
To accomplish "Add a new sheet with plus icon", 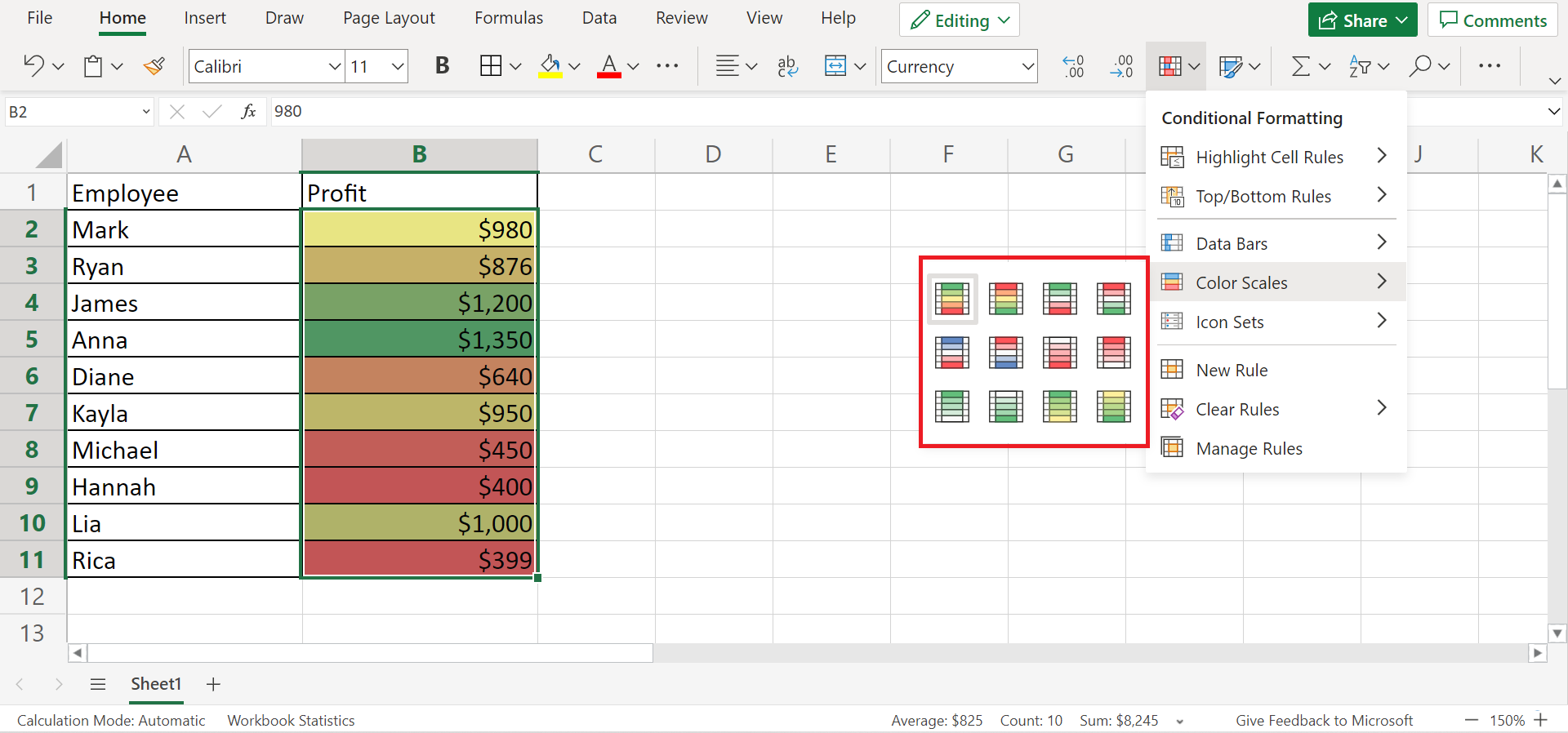I will tap(213, 684).
